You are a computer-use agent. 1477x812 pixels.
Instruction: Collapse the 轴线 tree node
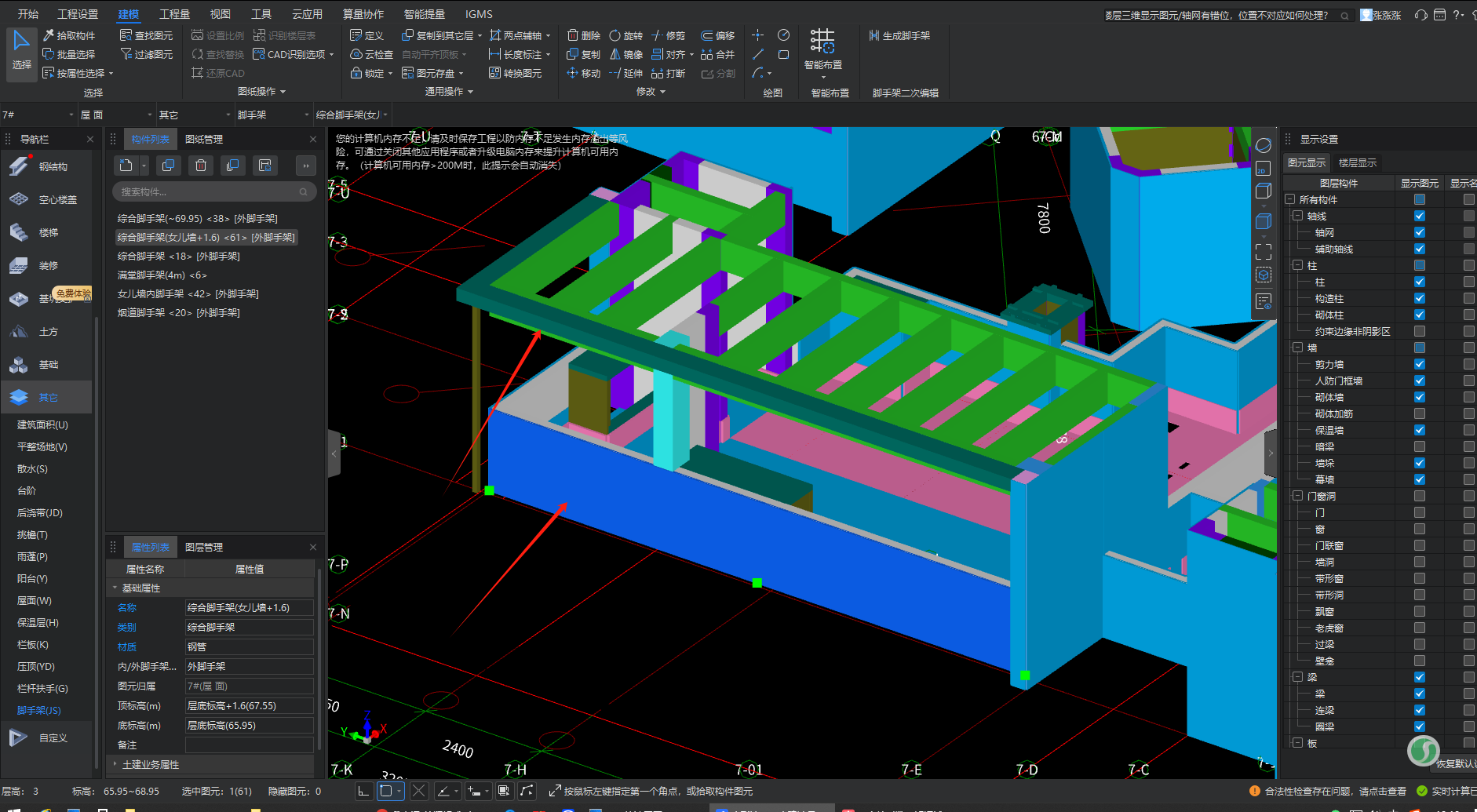(x=1298, y=216)
